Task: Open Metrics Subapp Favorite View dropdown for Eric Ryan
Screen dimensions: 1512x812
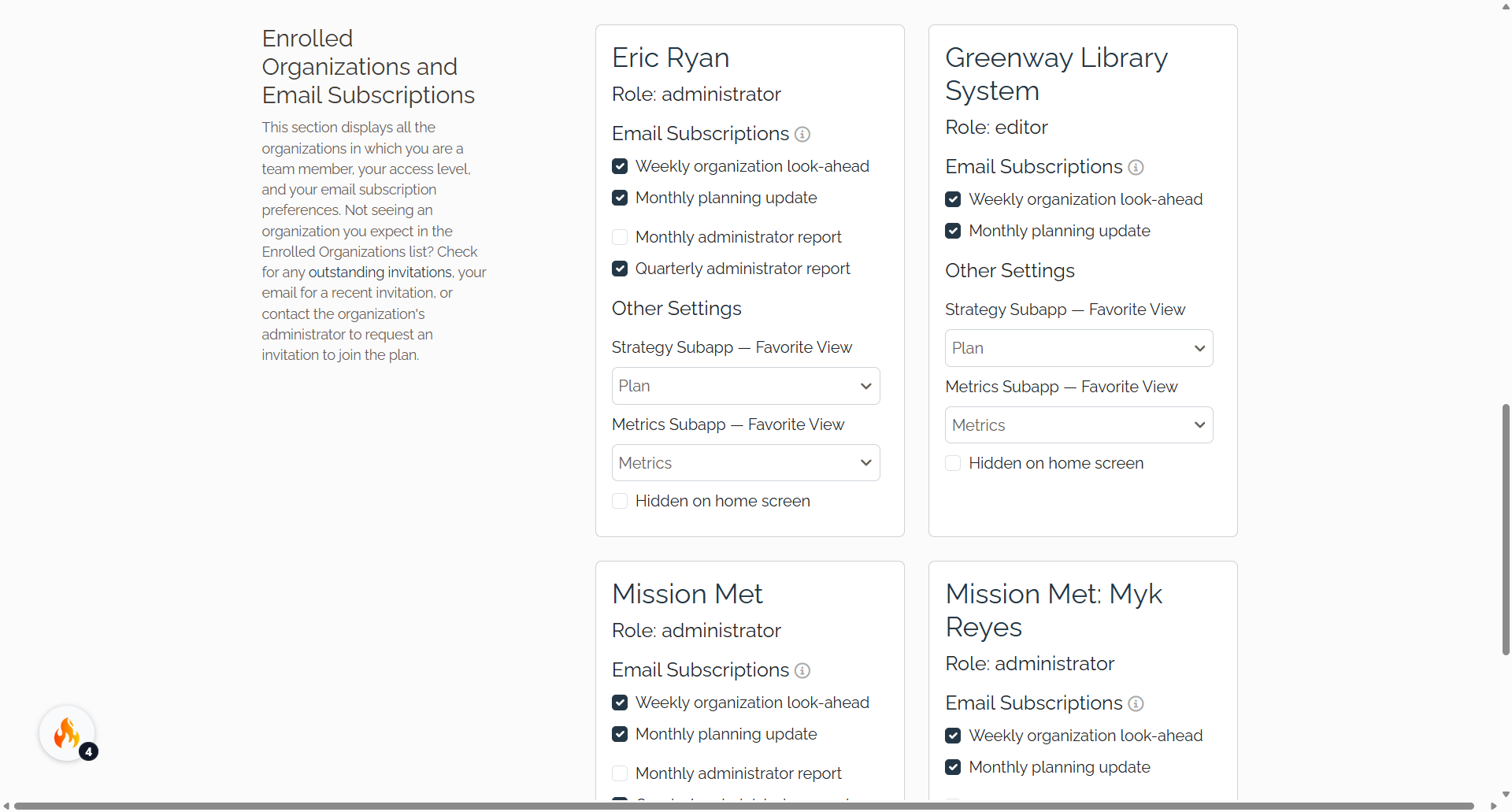Action: 746,463
